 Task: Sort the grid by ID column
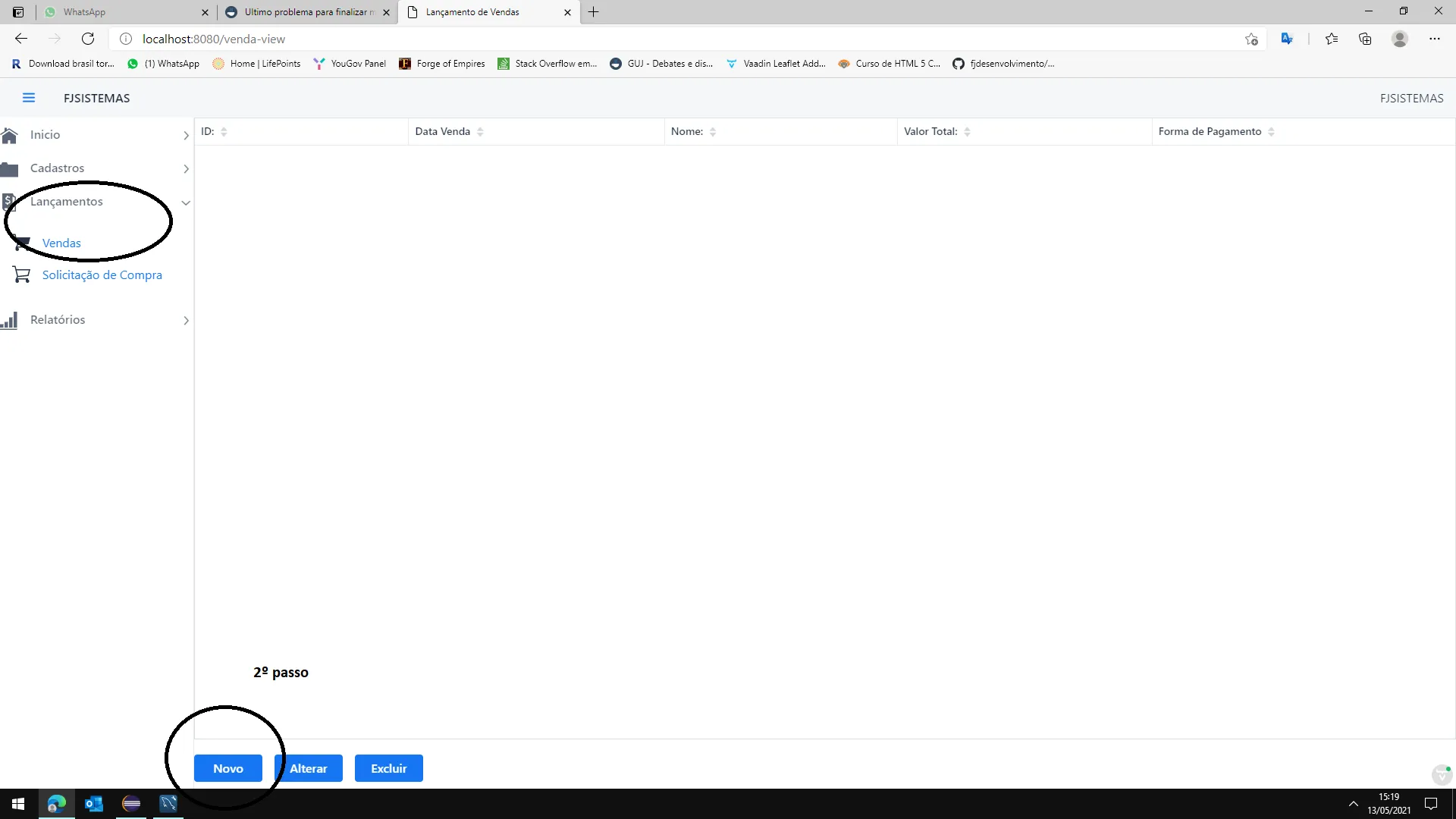click(x=224, y=132)
